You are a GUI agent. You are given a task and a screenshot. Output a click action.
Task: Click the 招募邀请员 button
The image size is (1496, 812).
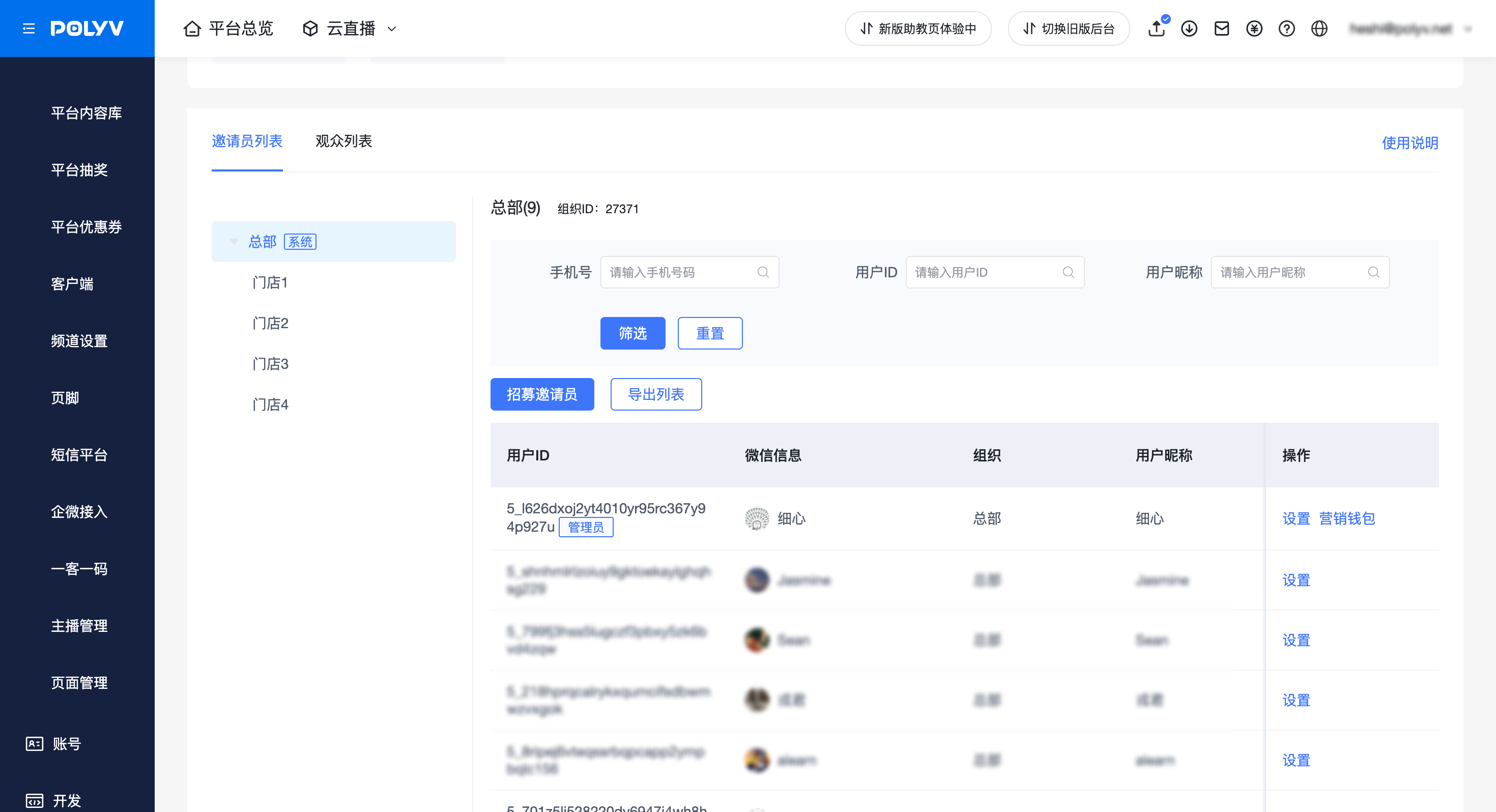point(542,394)
